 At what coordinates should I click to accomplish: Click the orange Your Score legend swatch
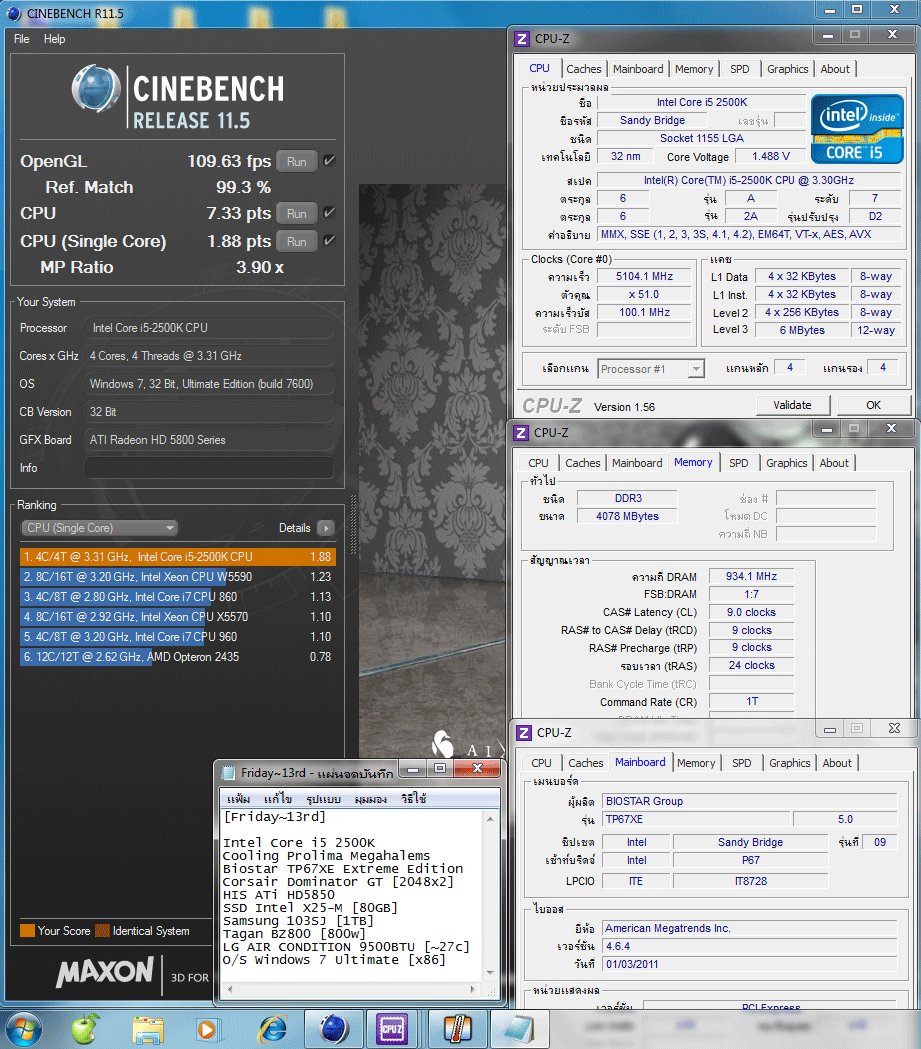point(27,931)
